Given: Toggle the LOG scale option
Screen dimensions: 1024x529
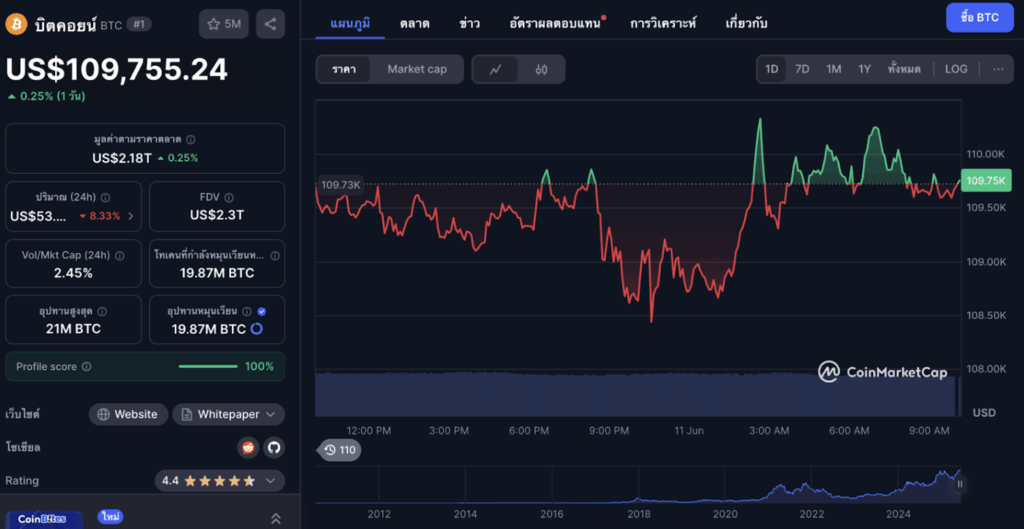Looking at the screenshot, I should 956,69.
